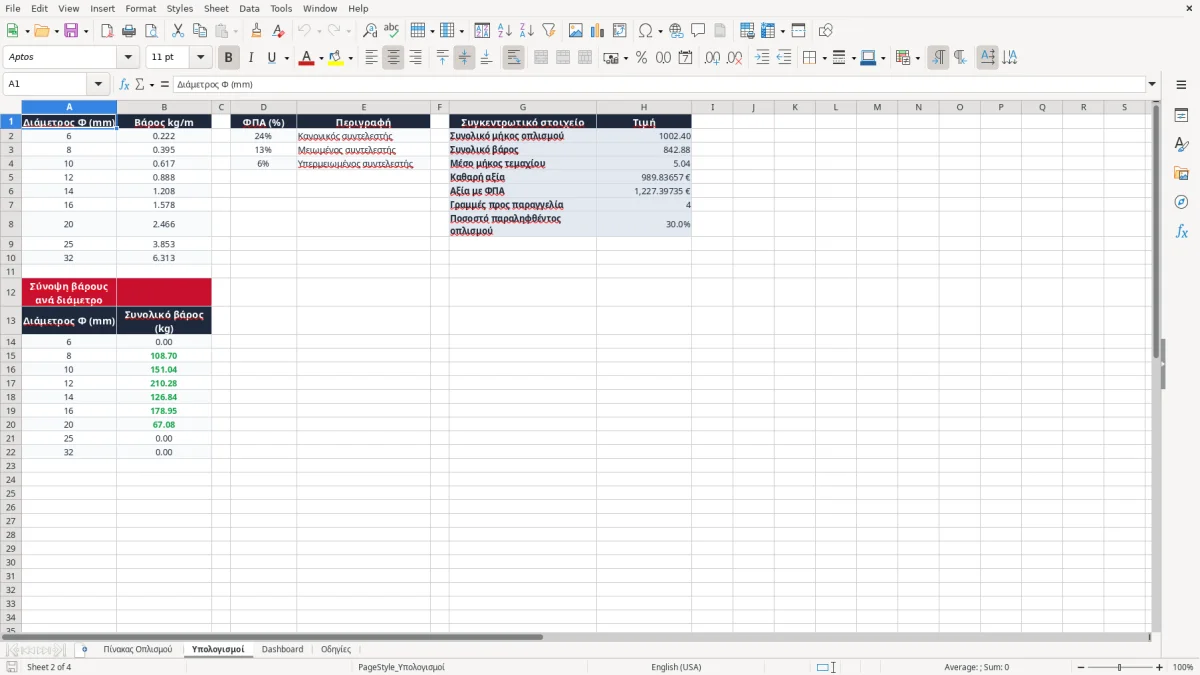Switch to the Dashboard sheet tab
Image resolution: width=1200 pixels, height=675 pixels.
pos(282,650)
